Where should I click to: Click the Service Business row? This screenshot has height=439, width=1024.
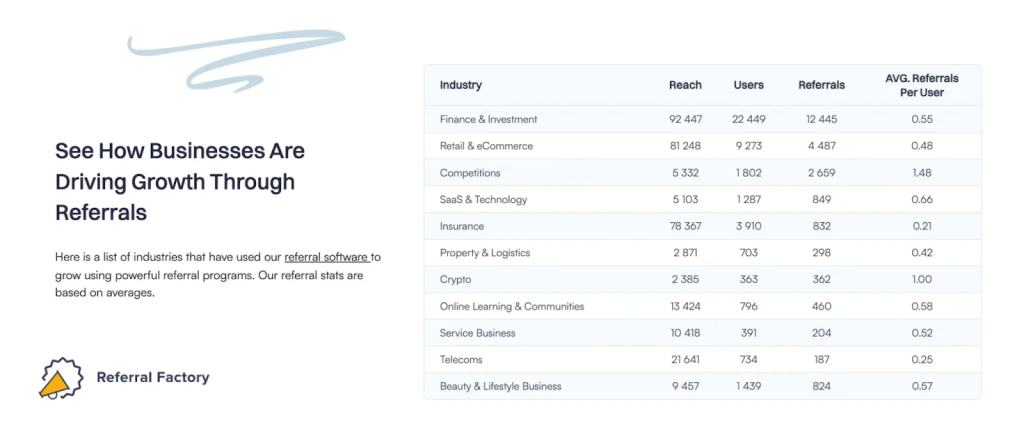[703, 333]
